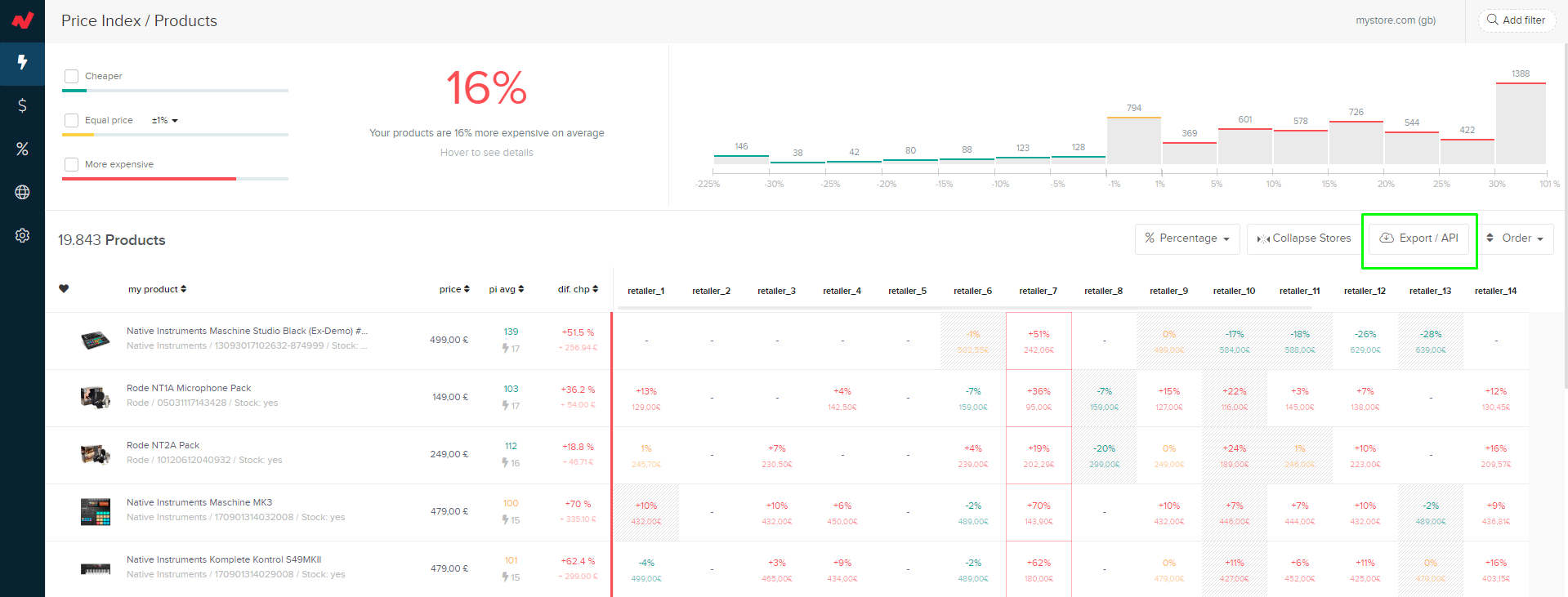Click the retailer_12 column header
1568x597 pixels.
tap(1365, 291)
